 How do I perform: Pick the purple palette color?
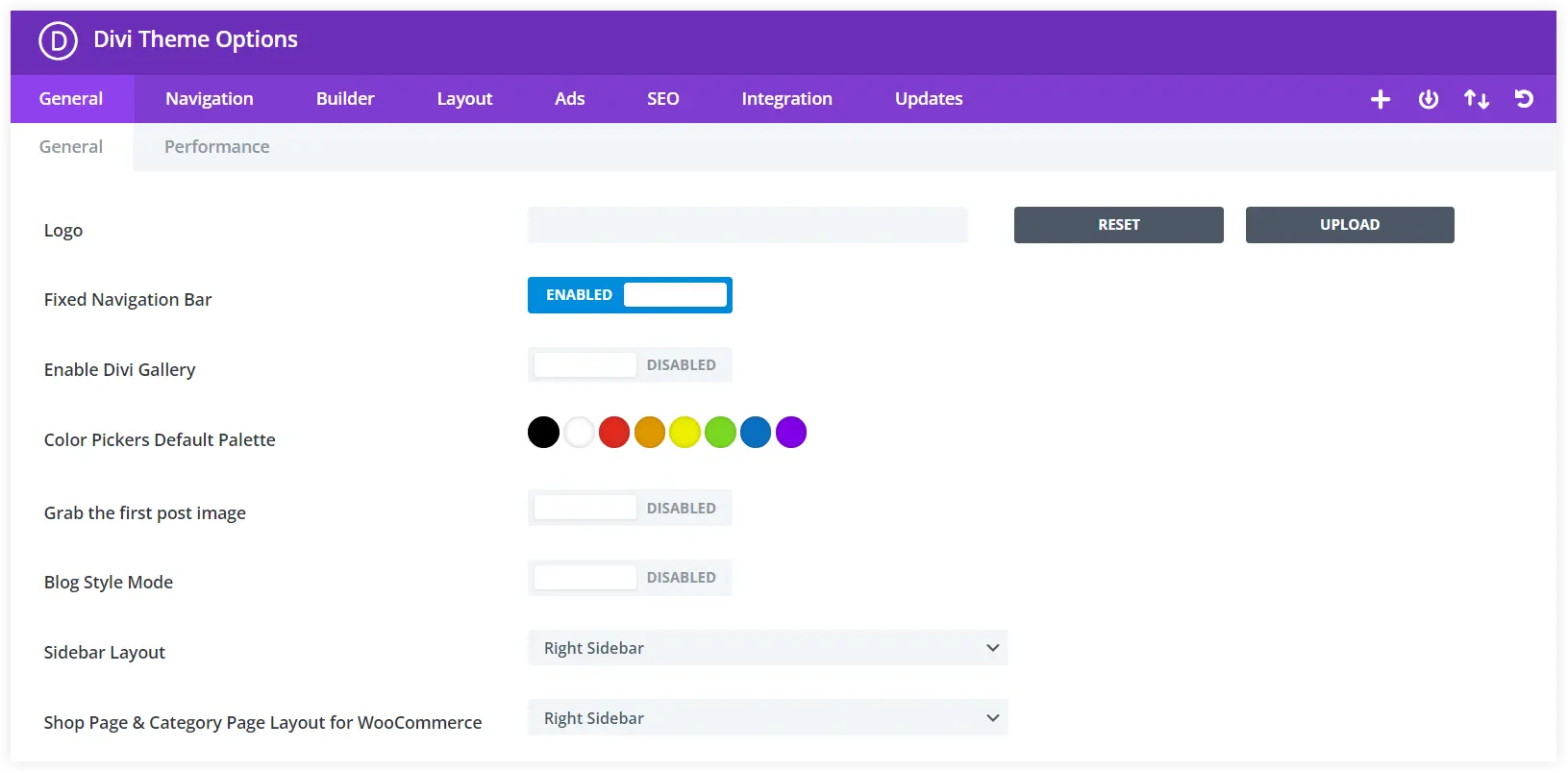[x=791, y=433]
